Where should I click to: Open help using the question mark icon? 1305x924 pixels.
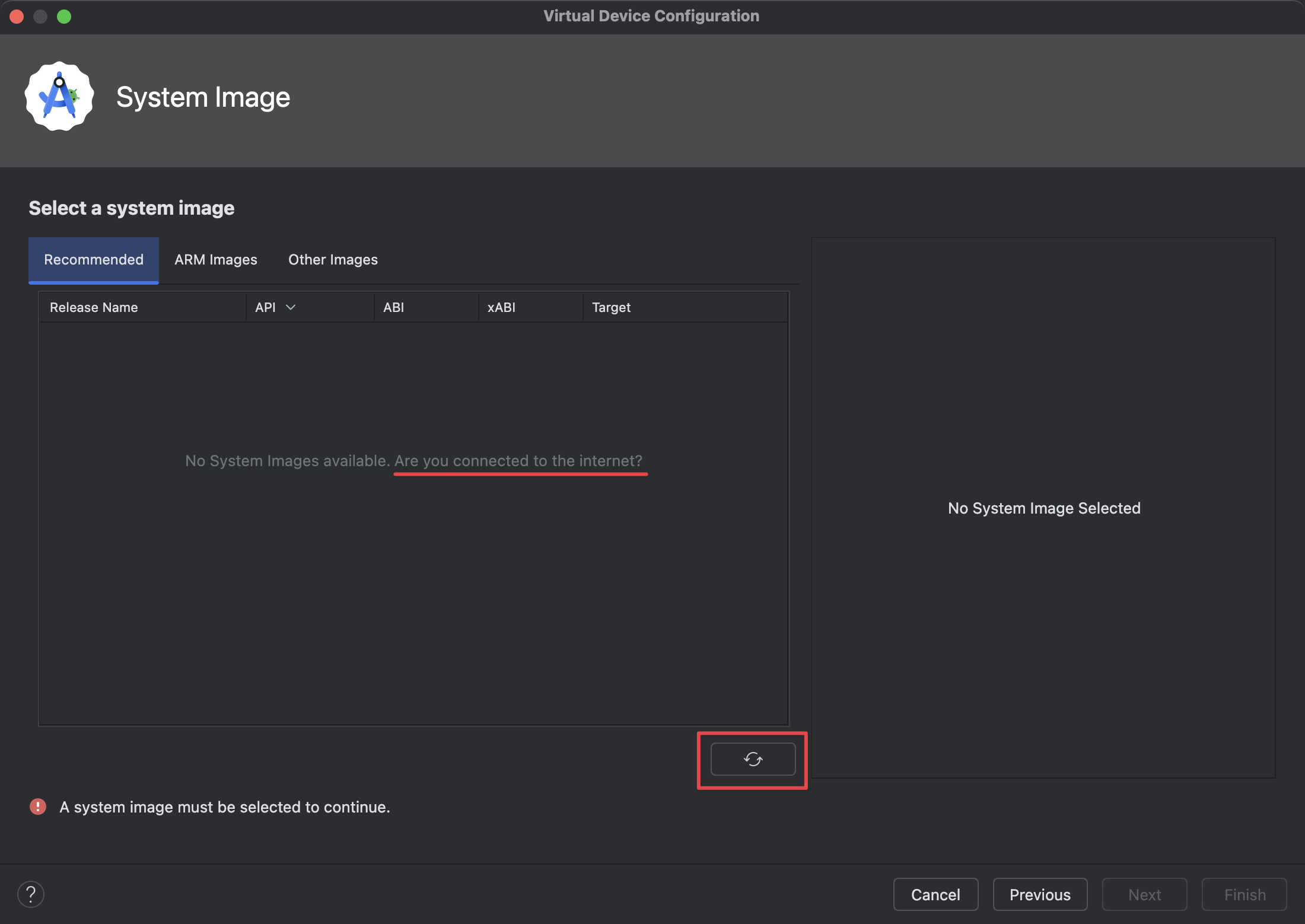pos(31,894)
